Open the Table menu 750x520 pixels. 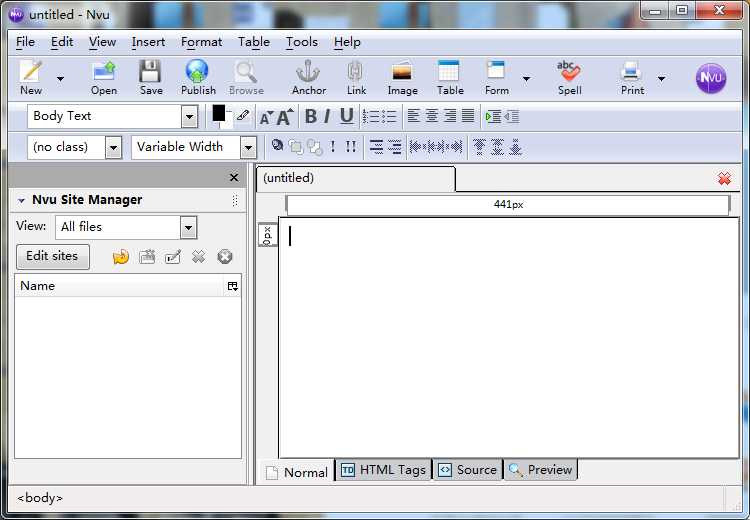[x=254, y=42]
